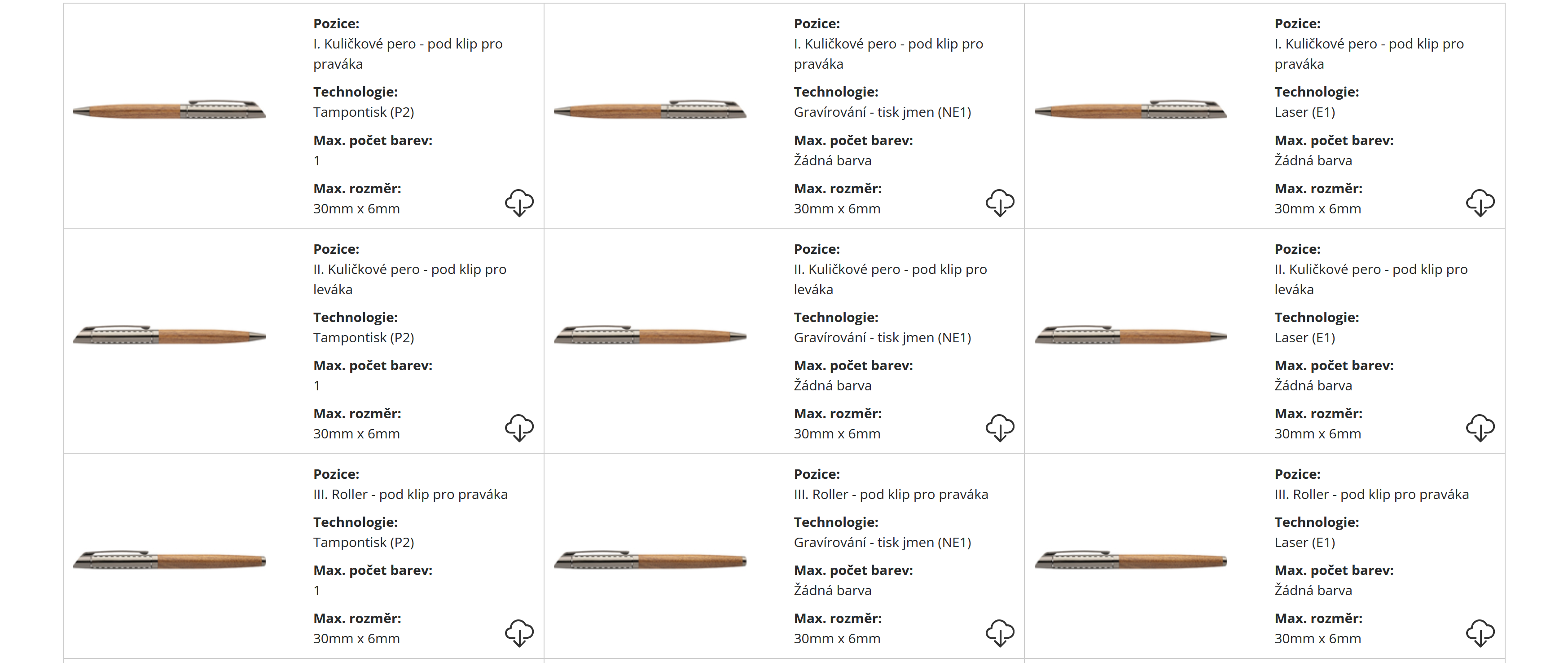Click the Gravírování - tisk jmen text under position II
This screenshot has width=1568, height=663.
882,337
